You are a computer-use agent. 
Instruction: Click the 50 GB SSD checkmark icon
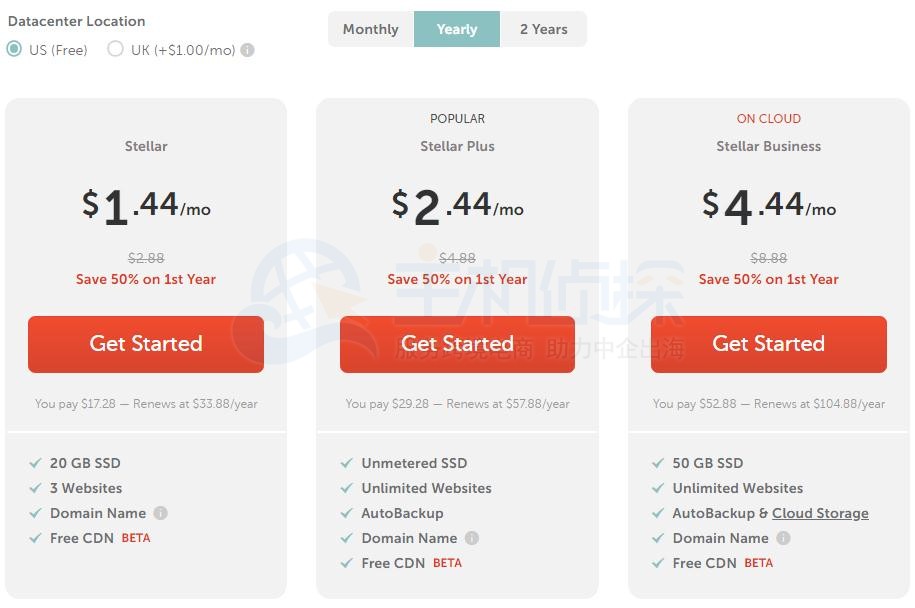click(x=658, y=463)
